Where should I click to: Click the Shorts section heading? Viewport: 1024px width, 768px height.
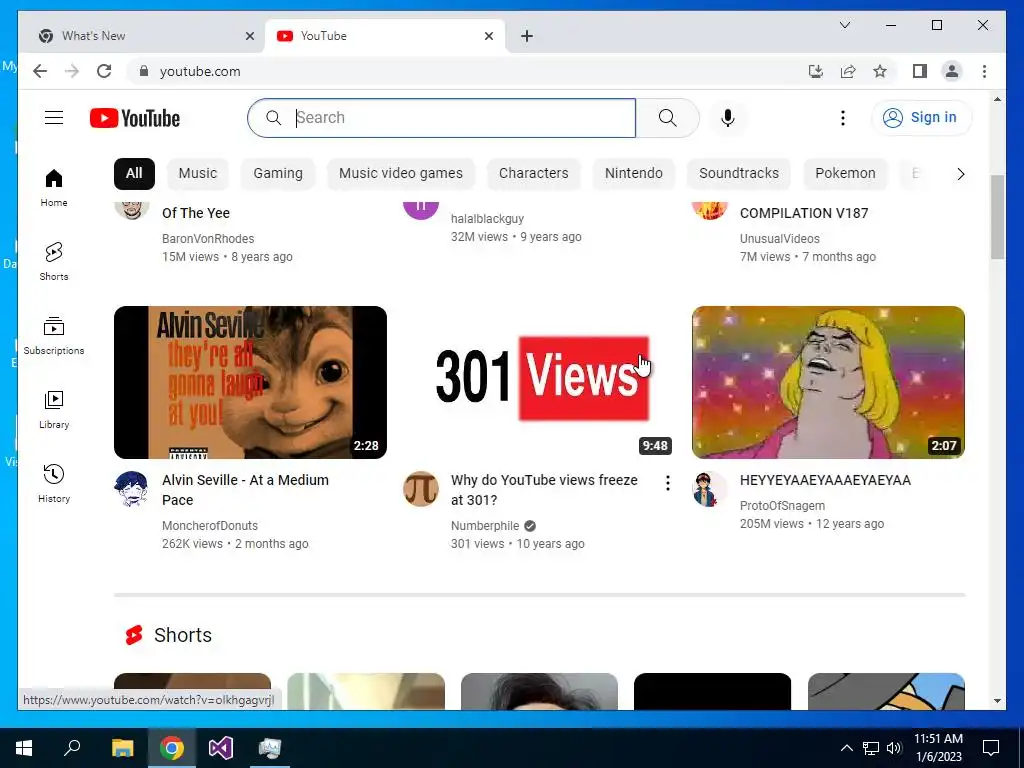pyautogui.click(x=183, y=635)
